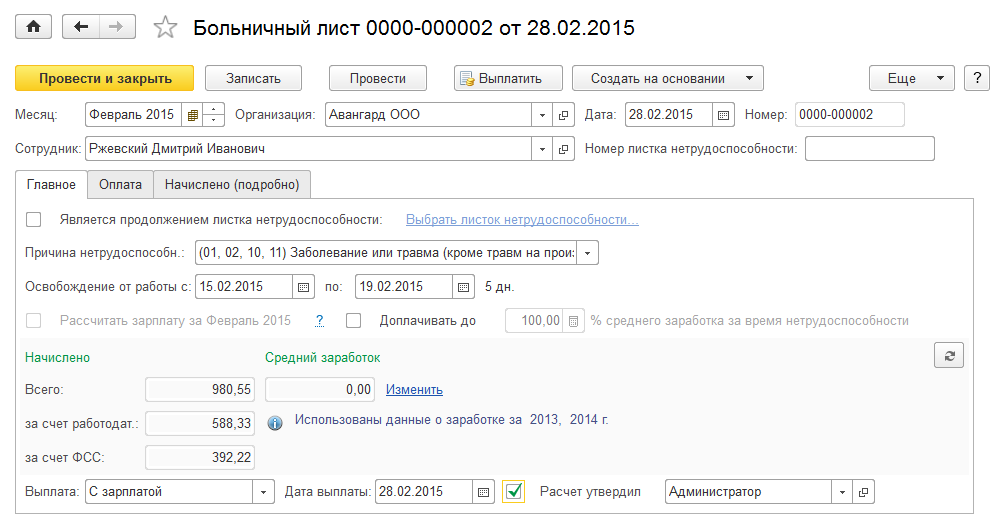
Task: Click the blue info icon
Action: [276, 423]
